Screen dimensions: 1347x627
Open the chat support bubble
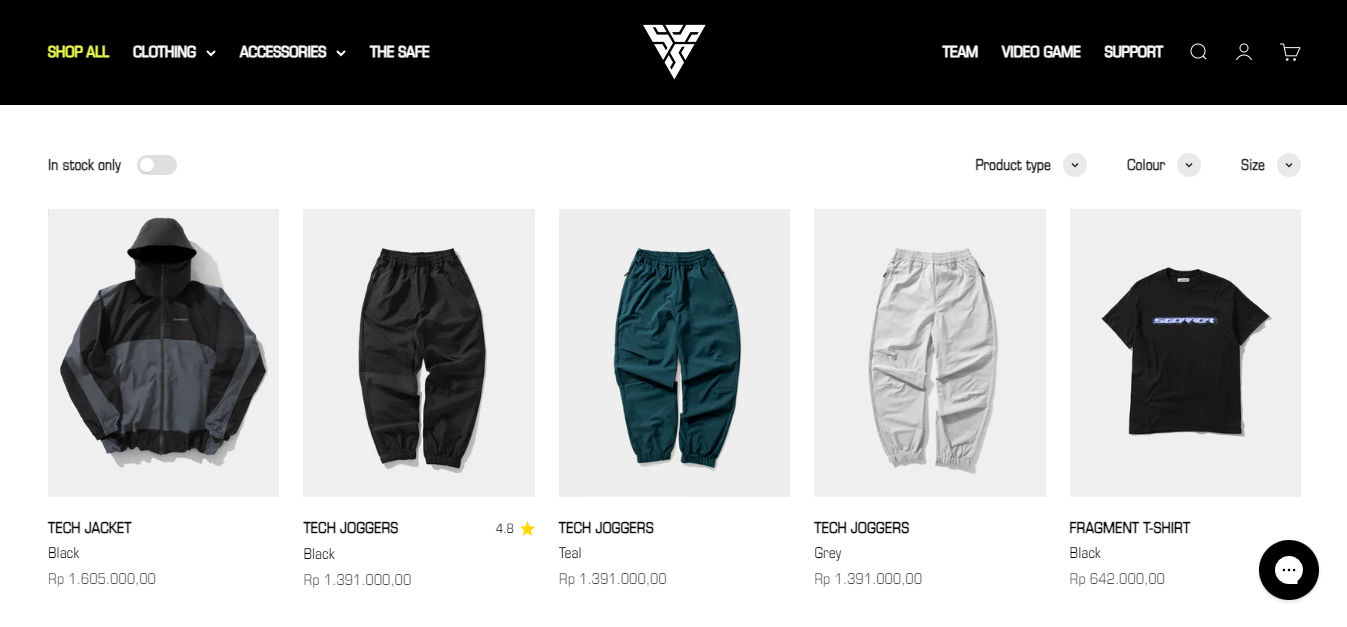point(1289,570)
